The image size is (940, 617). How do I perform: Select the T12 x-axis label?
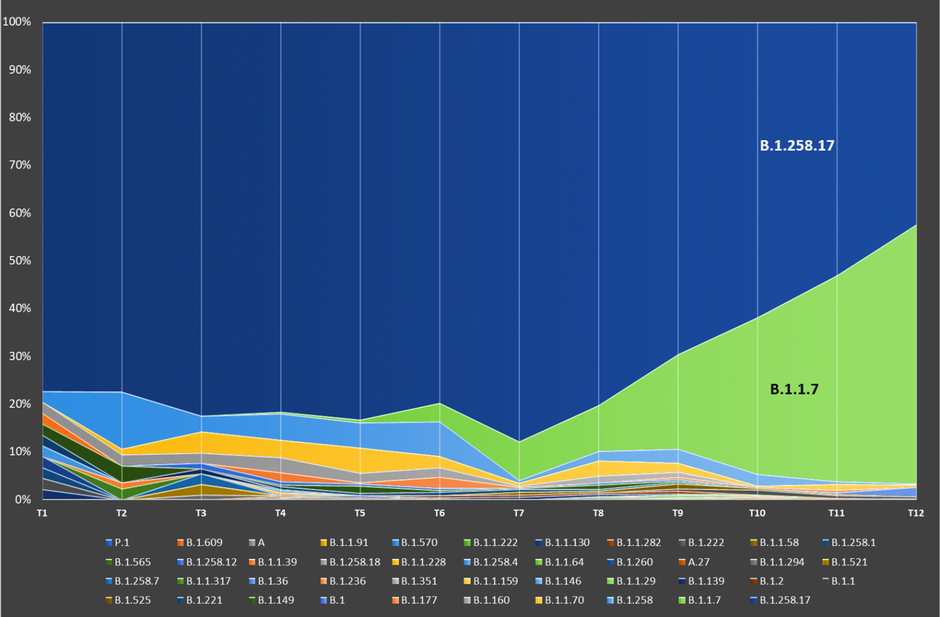914,512
